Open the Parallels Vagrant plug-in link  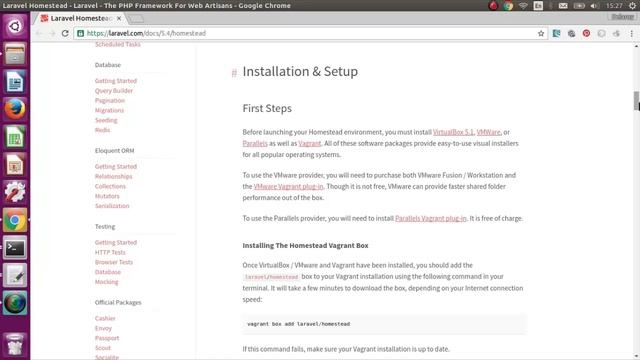pyautogui.click(x=431, y=218)
